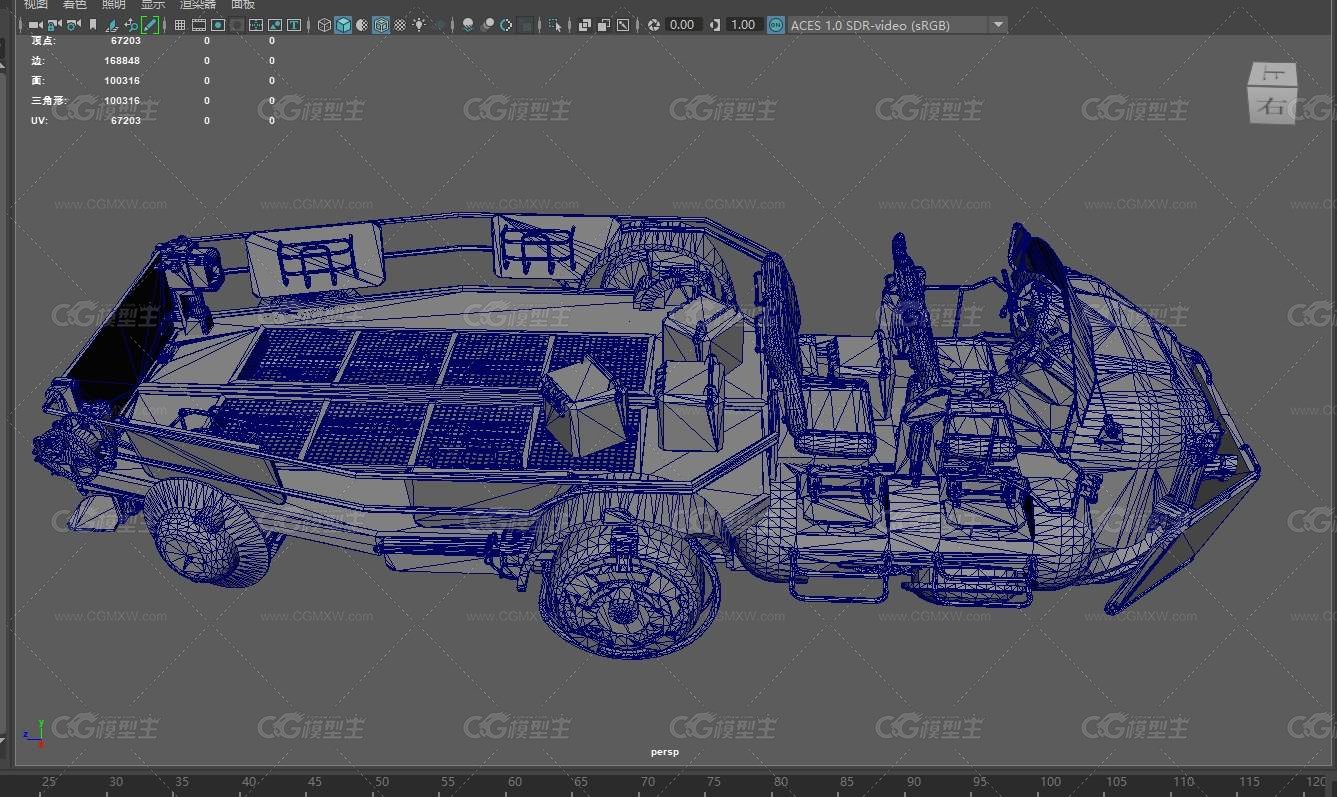Jump to frame 115 on time slider
The image size is (1337, 797).
pos(1250,782)
